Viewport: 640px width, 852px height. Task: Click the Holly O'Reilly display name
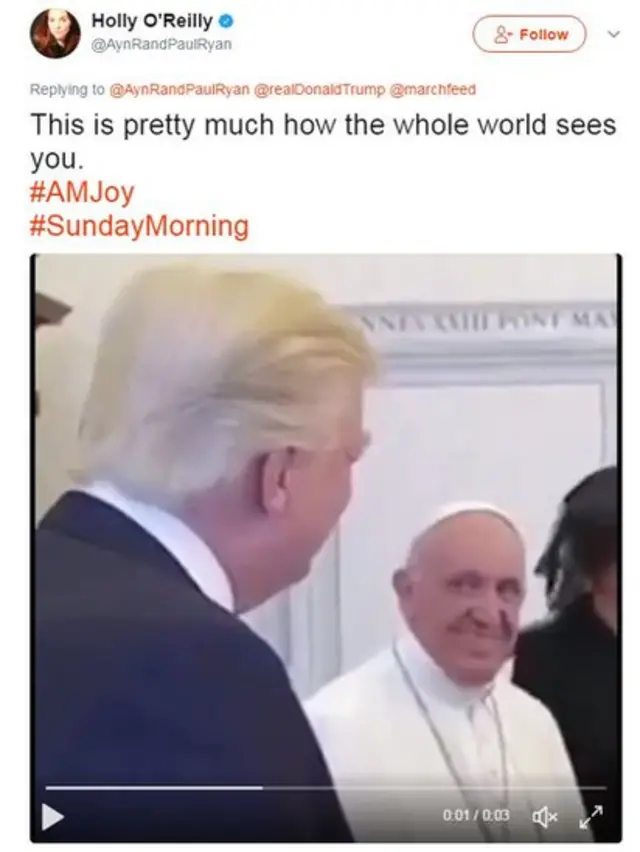[152, 21]
